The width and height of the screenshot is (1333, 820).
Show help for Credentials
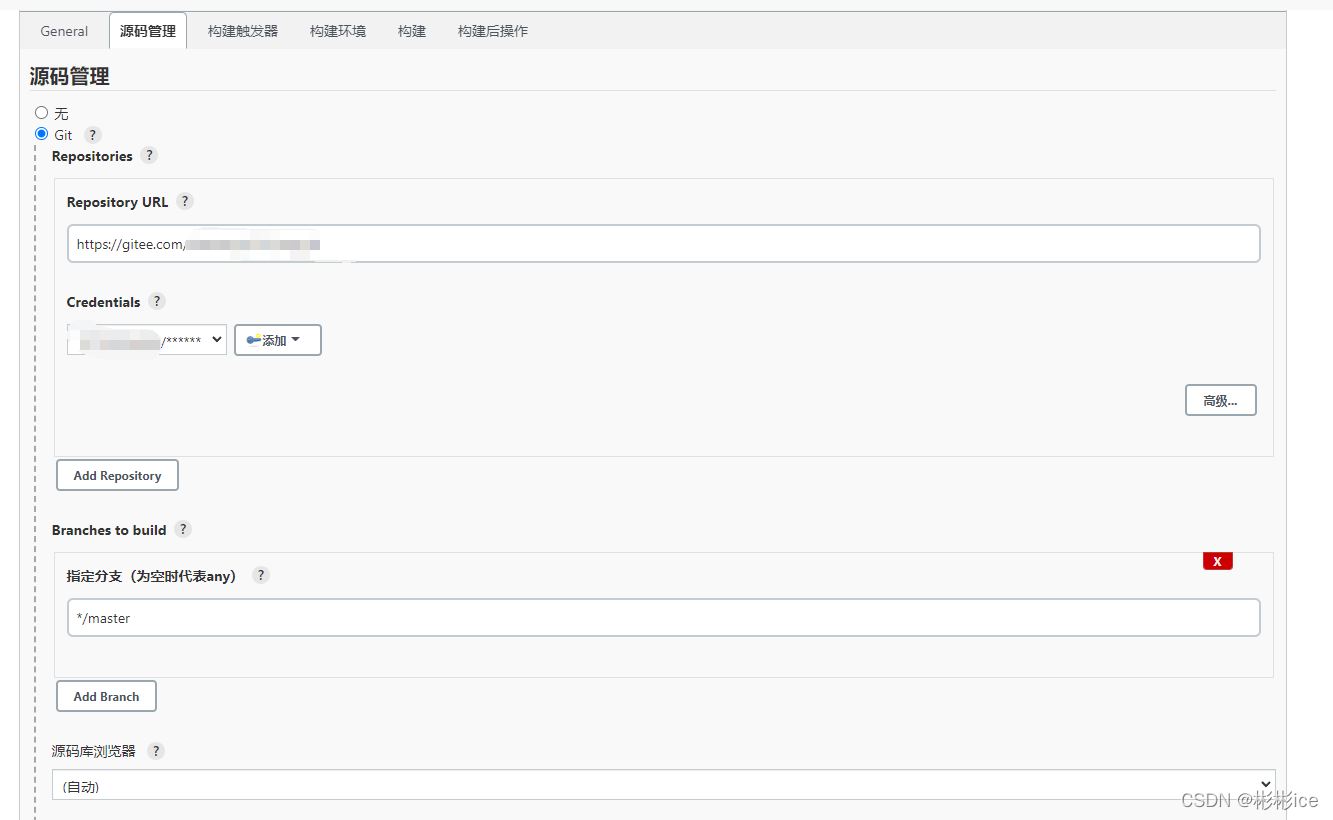pos(157,301)
